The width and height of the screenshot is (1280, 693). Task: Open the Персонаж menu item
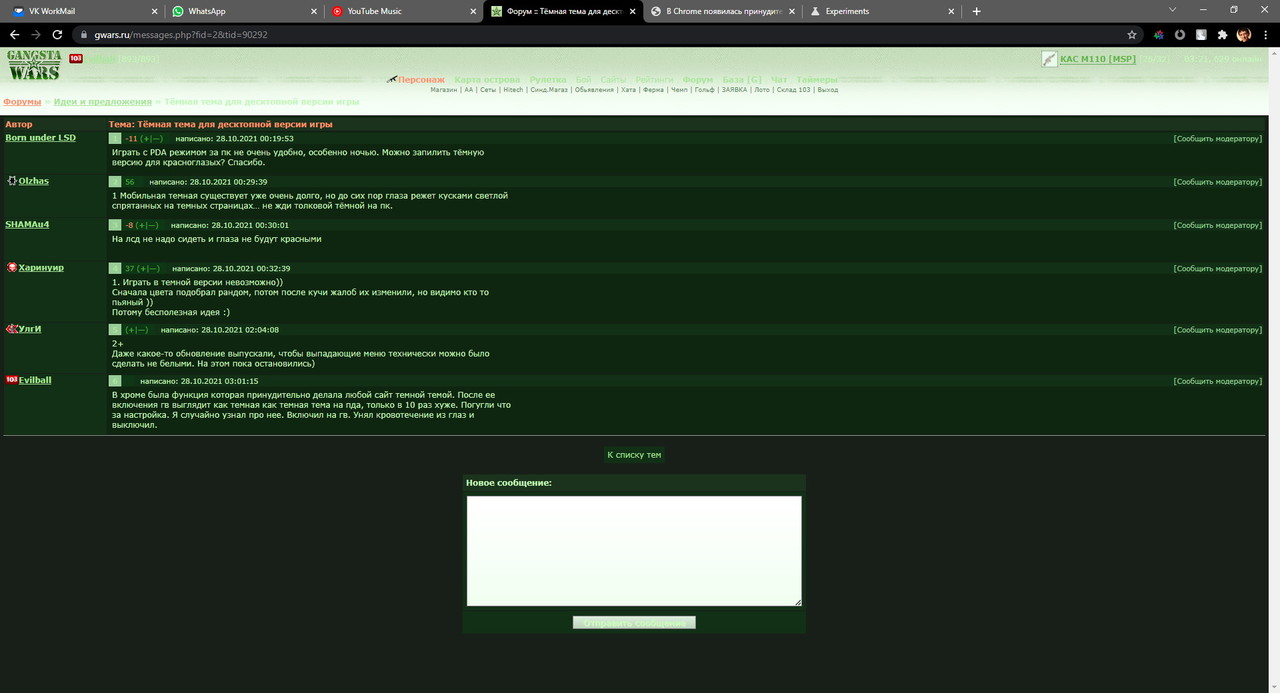coord(421,79)
